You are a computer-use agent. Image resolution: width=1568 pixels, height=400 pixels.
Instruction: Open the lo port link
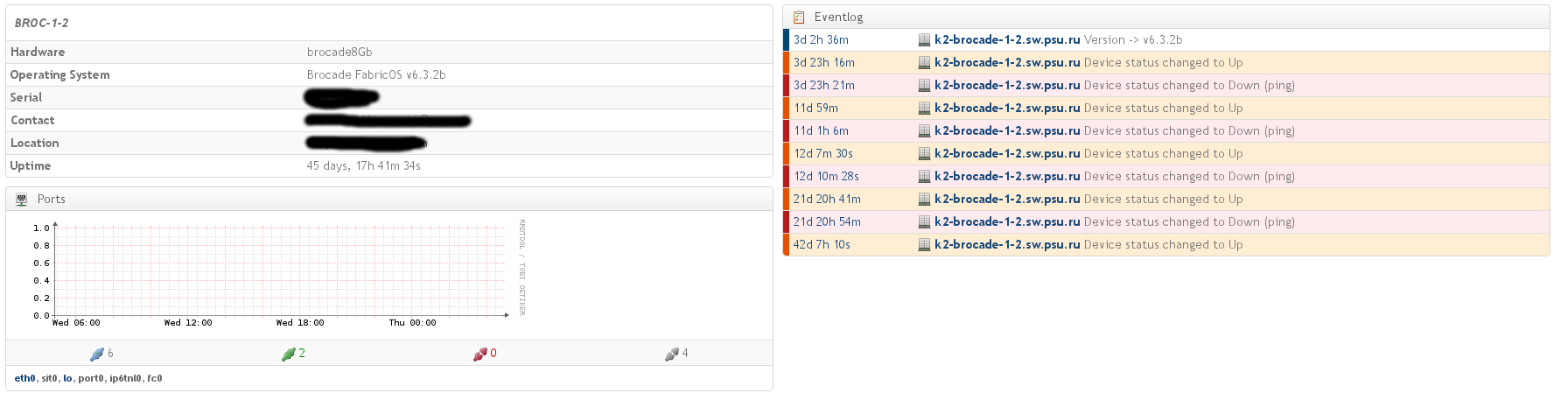(x=67, y=378)
